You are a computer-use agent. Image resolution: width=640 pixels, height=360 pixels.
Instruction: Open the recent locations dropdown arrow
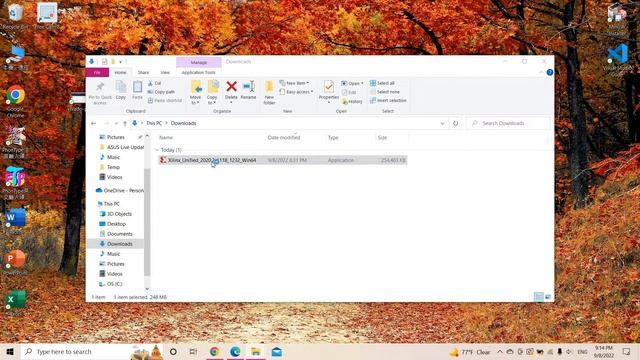(x=116, y=123)
